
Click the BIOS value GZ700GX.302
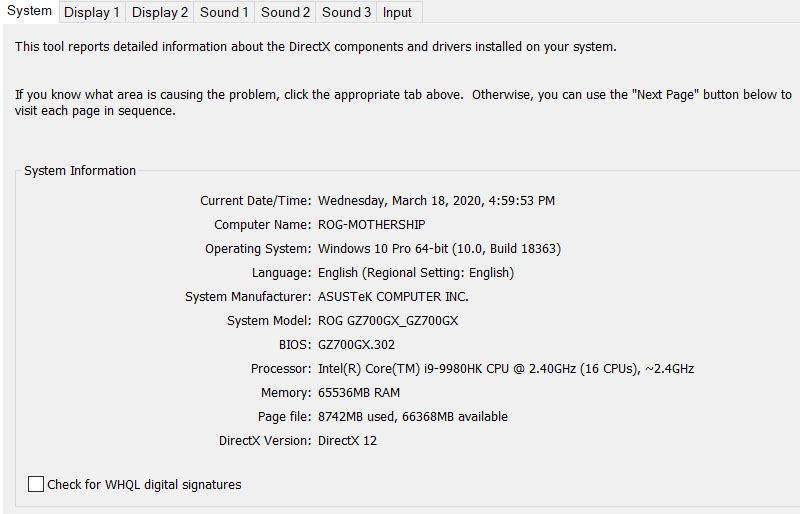356,344
